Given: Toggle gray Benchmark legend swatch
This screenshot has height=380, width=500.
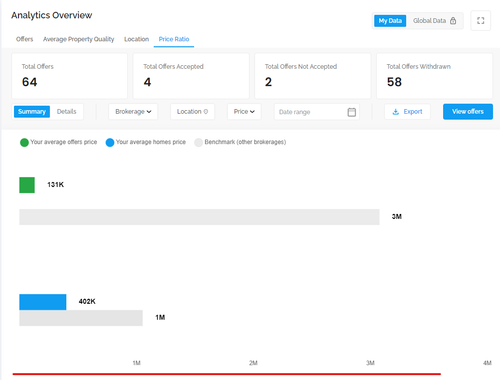Looking at the screenshot, I should 199,143.
